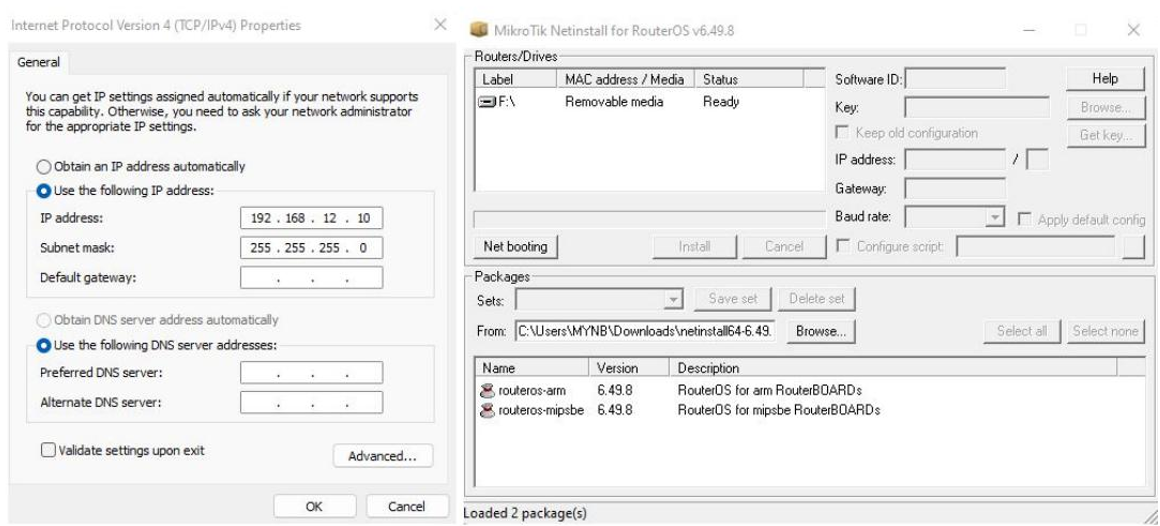Confirm IPv4 settings with OK
This screenshot has height=526, width=1160.
[314, 507]
